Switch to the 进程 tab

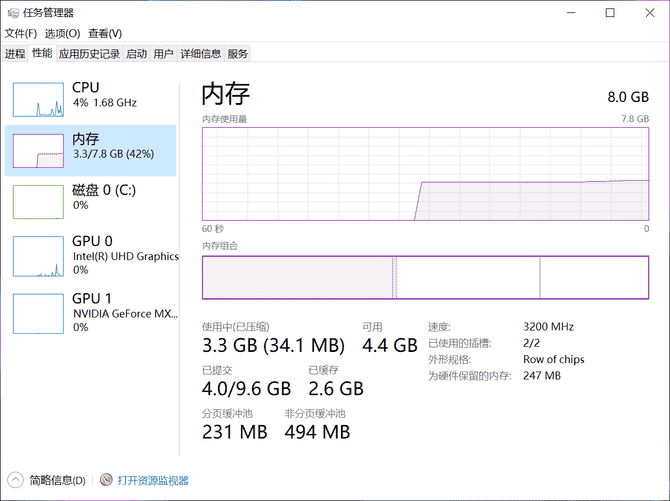(15, 54)
